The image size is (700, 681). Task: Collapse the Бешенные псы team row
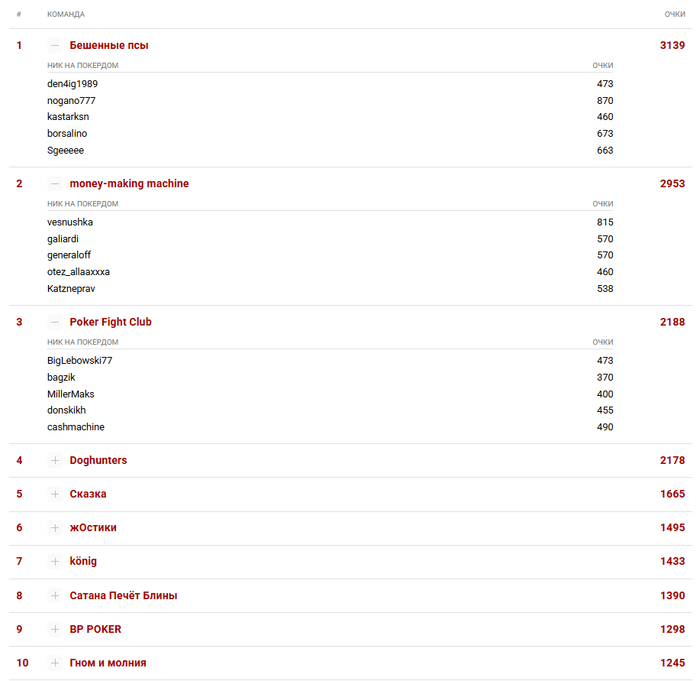click(x=55, y=45)
